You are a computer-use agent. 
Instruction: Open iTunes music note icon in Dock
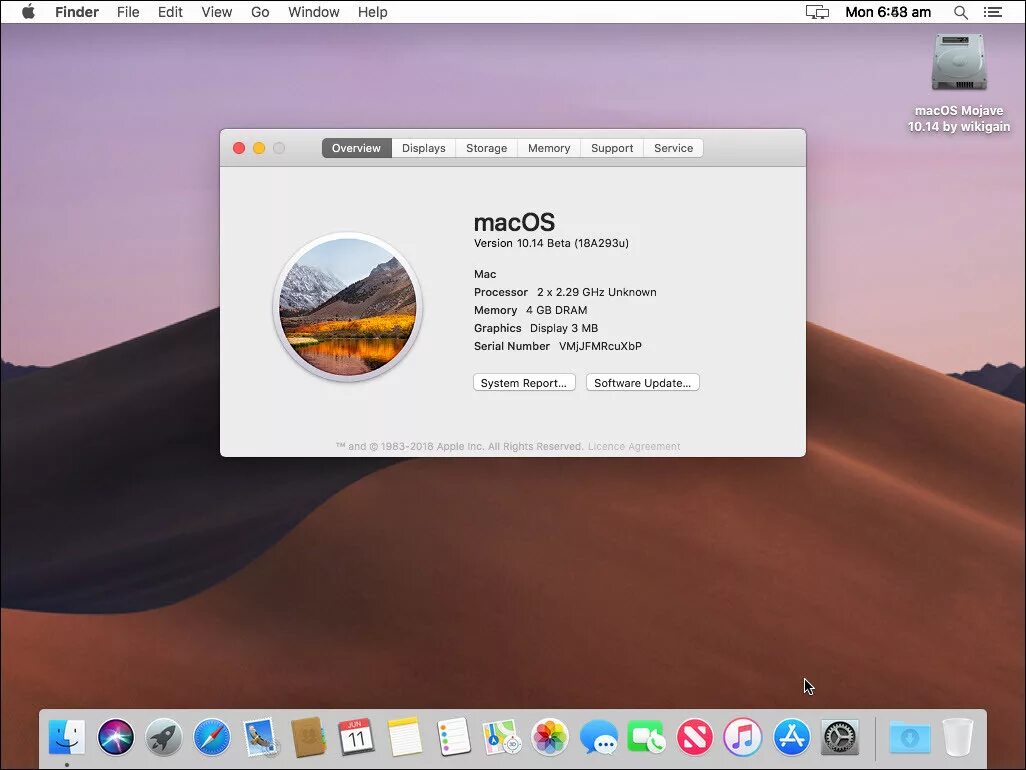click(743, 737)
